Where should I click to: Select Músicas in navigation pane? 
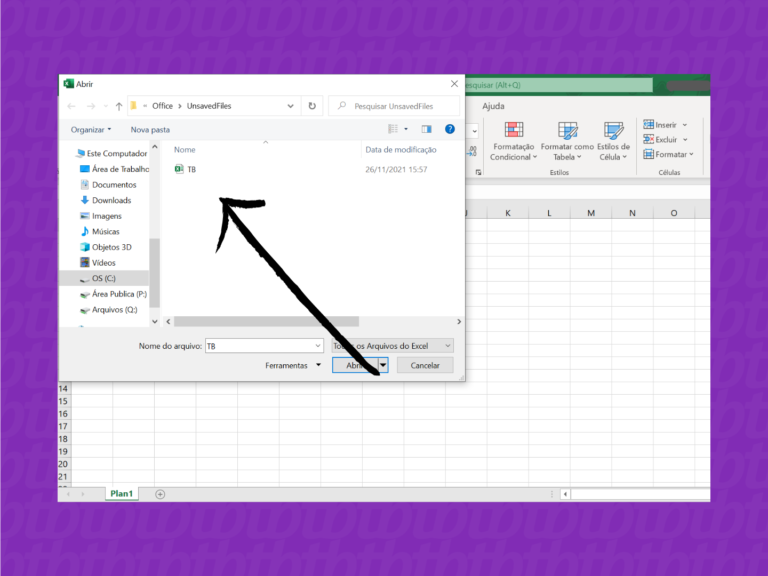105,231
